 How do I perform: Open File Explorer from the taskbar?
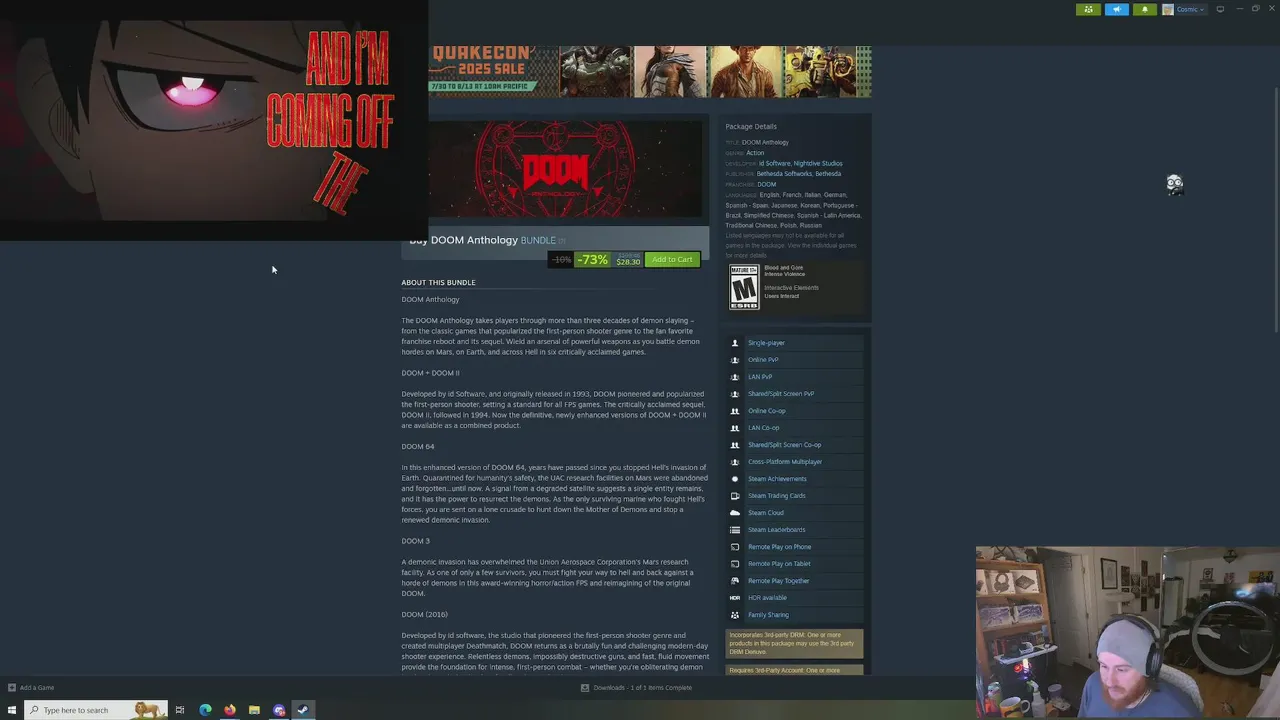pos(254,710)
